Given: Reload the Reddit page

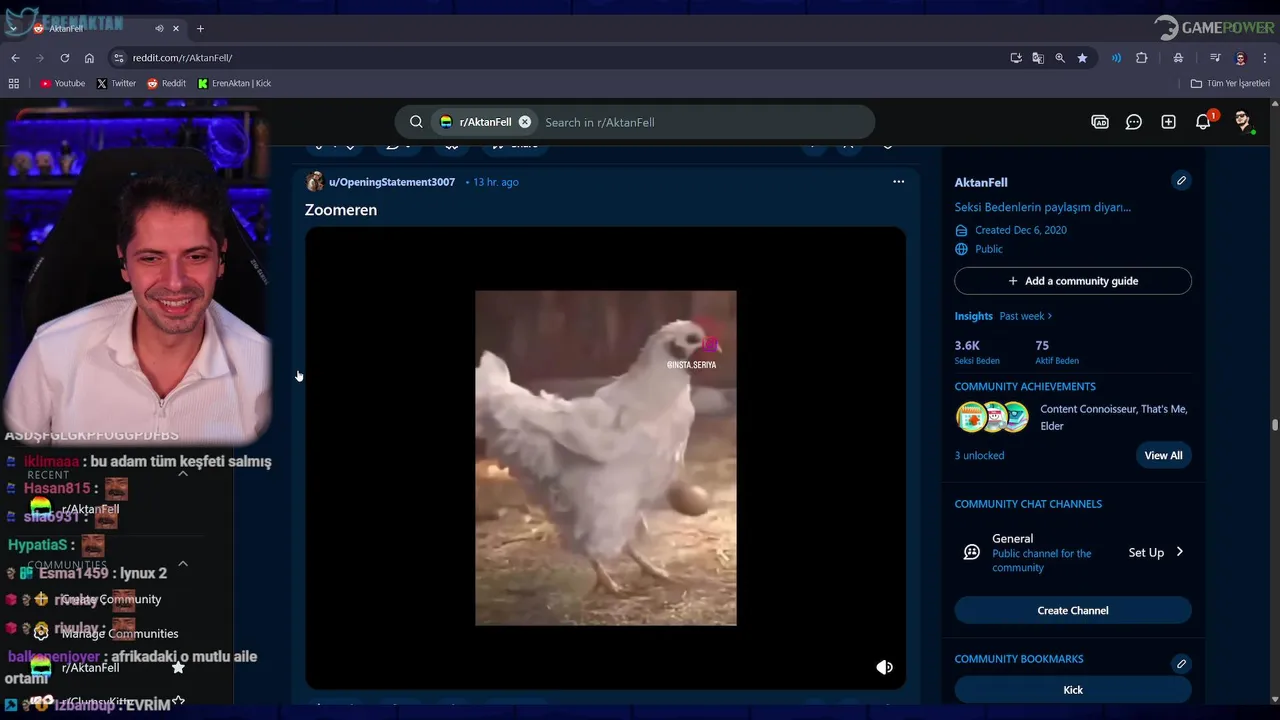Looking at the screenshot, I should pos(65,58).
